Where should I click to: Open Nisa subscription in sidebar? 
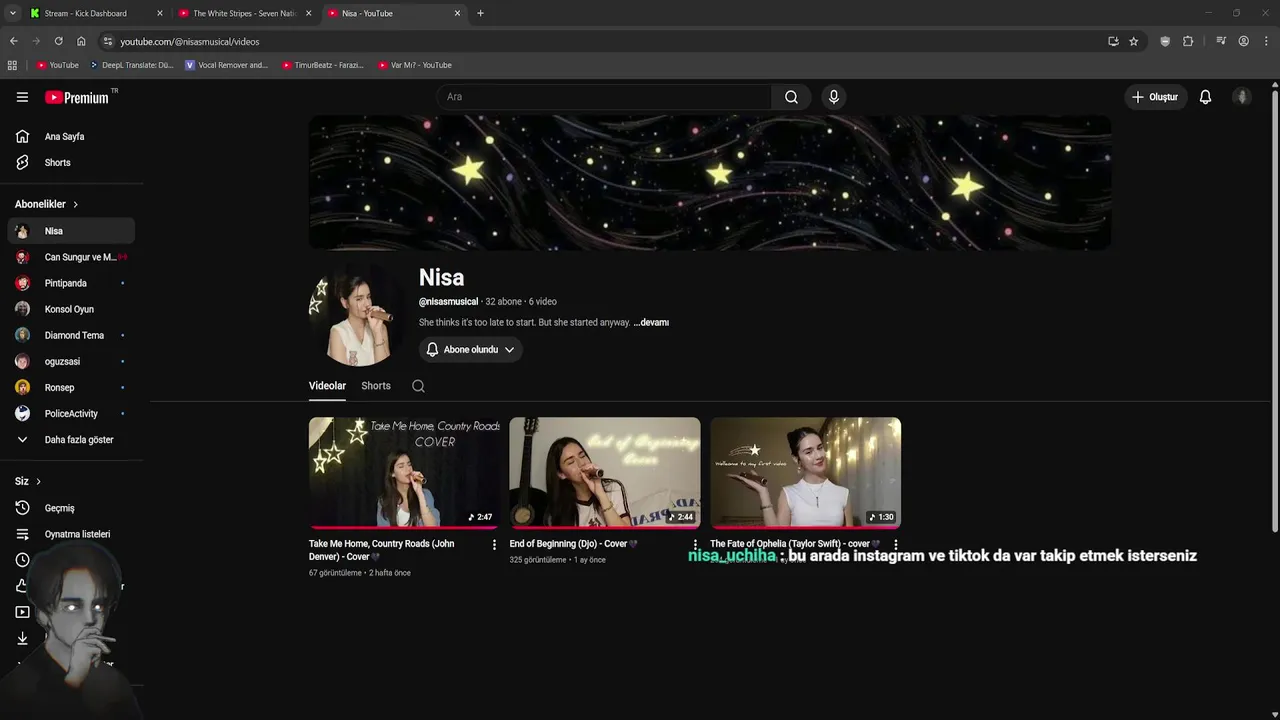pyautogui.click(x=70, y=231)
